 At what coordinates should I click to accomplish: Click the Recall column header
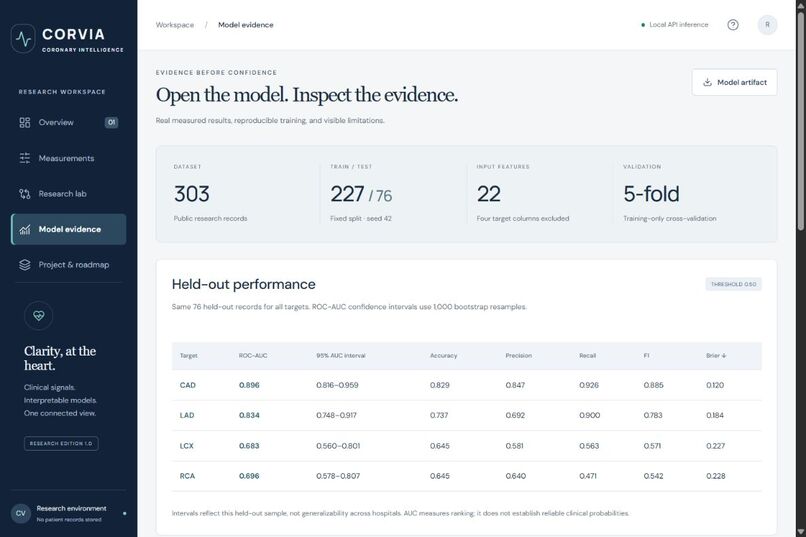pos(588,356)
